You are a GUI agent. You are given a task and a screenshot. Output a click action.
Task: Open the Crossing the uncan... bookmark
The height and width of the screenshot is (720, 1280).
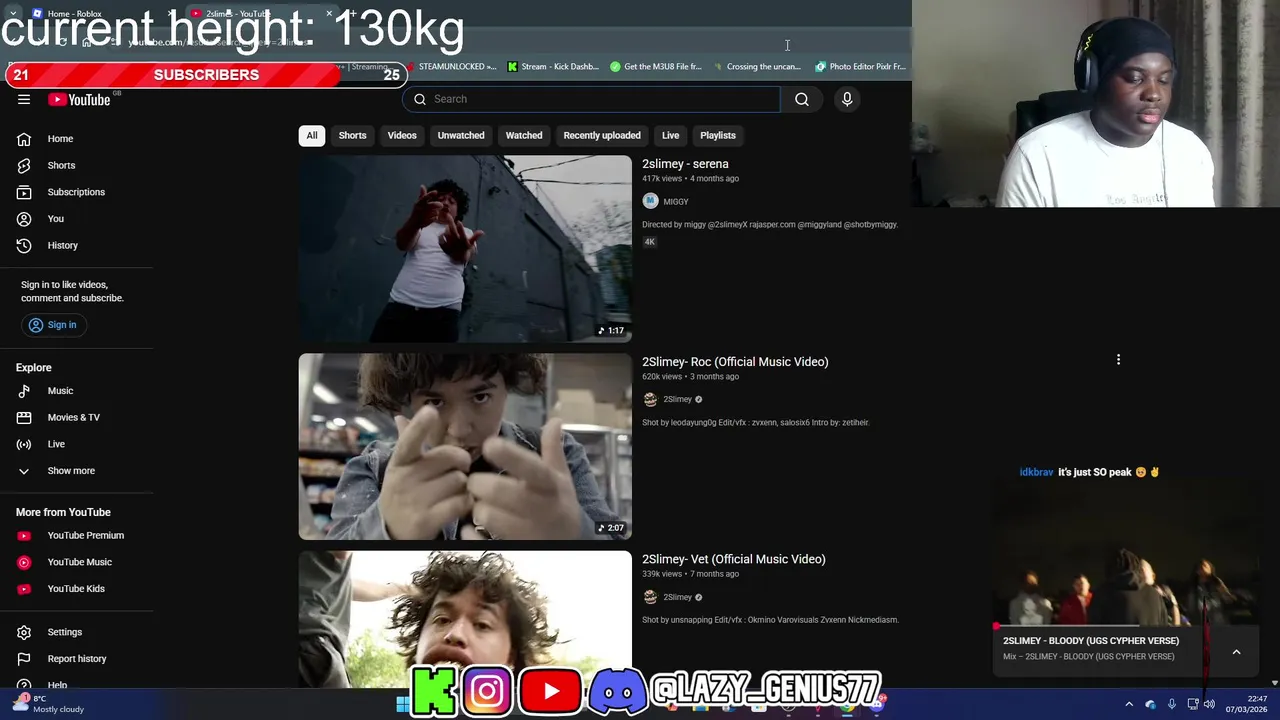pyautogui.click(x=757, y=67)
